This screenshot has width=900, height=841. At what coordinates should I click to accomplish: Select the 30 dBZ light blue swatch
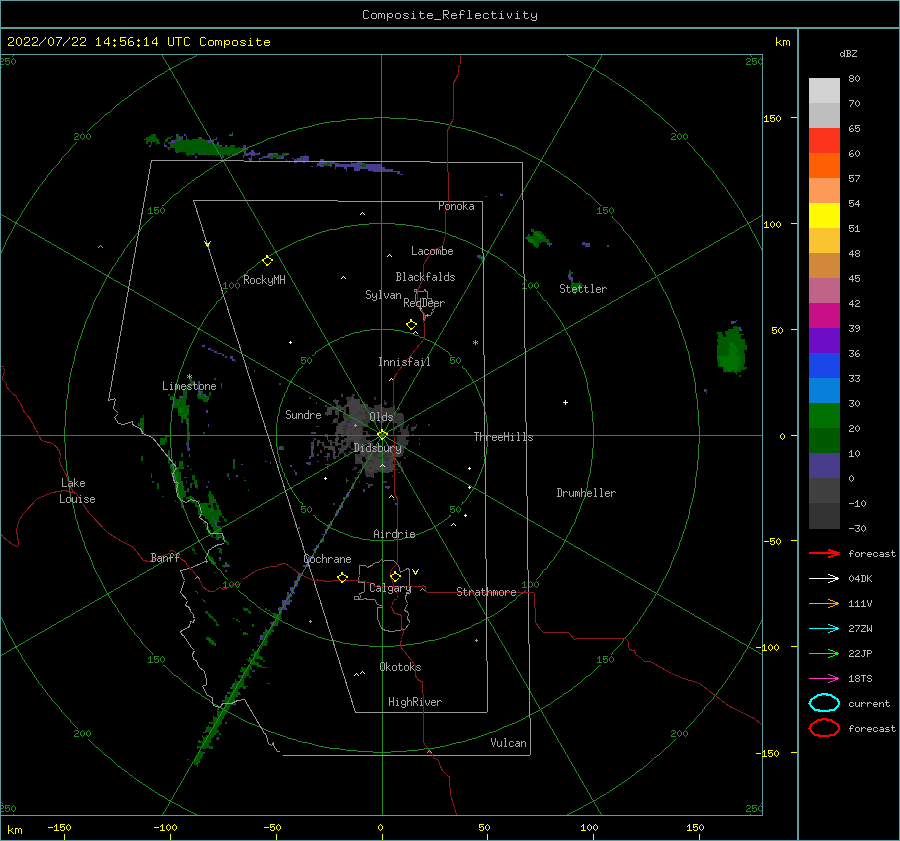(824, 390)
